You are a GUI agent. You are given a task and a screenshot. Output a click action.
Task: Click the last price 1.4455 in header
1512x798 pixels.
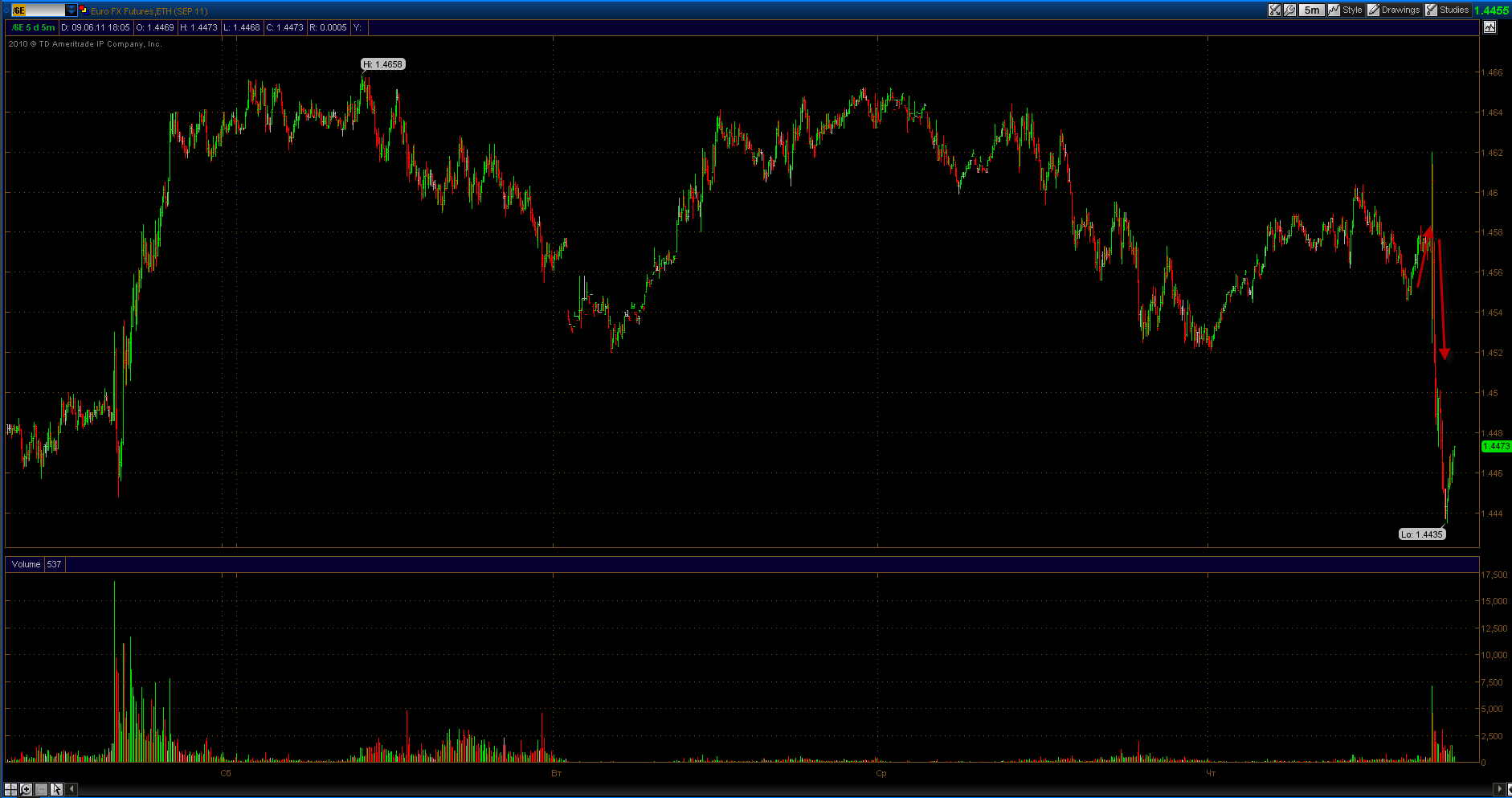click(1491, 10)
